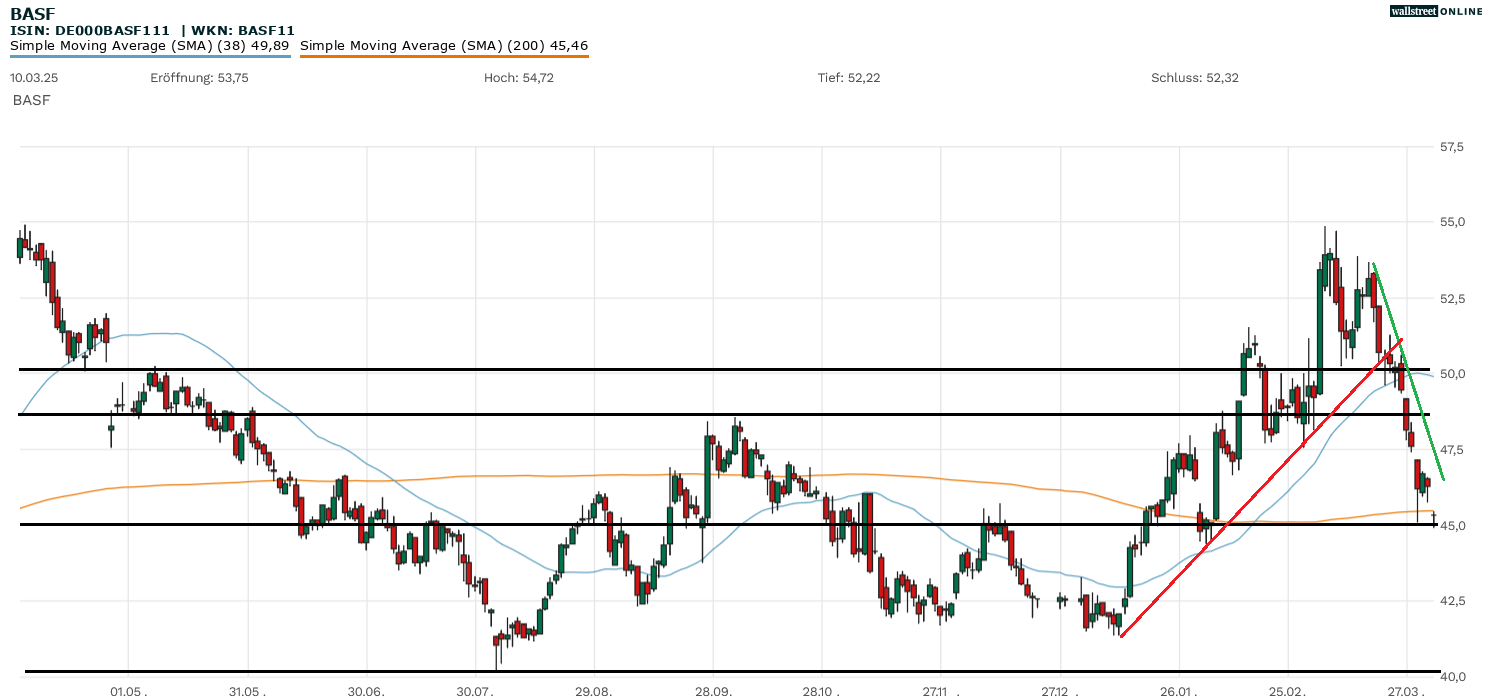Click the Tief 52,22 value
Image resolution: width=1490 pixels, height=698 pixels.
848,77
